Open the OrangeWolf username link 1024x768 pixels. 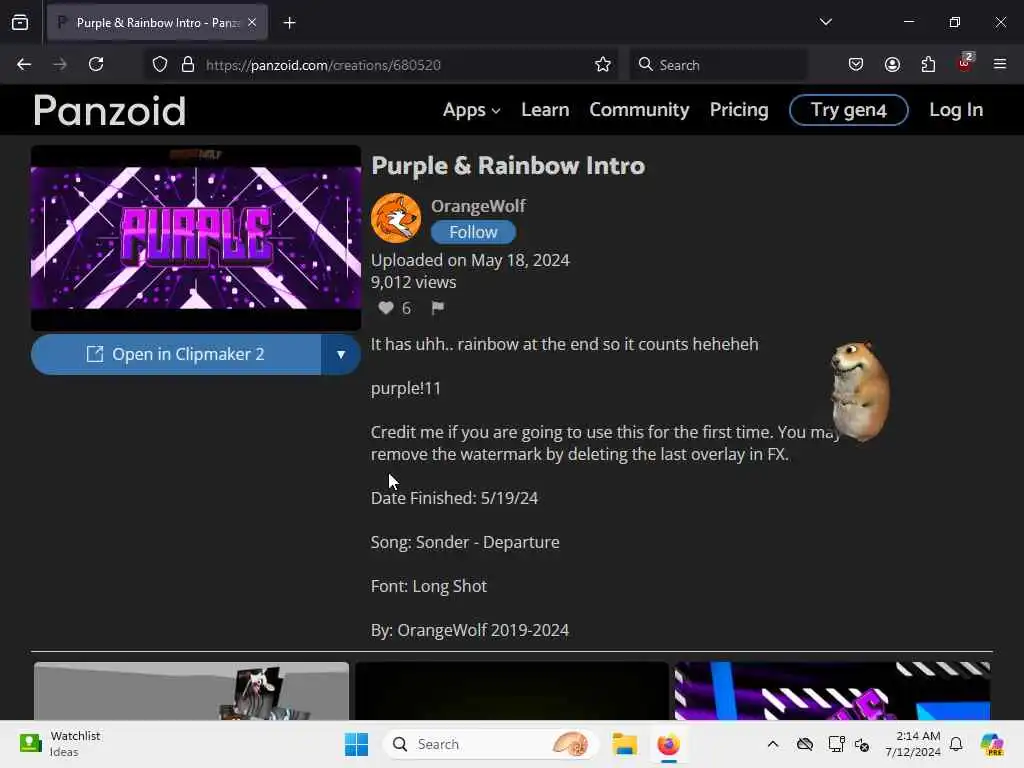[x=478, y=206]
